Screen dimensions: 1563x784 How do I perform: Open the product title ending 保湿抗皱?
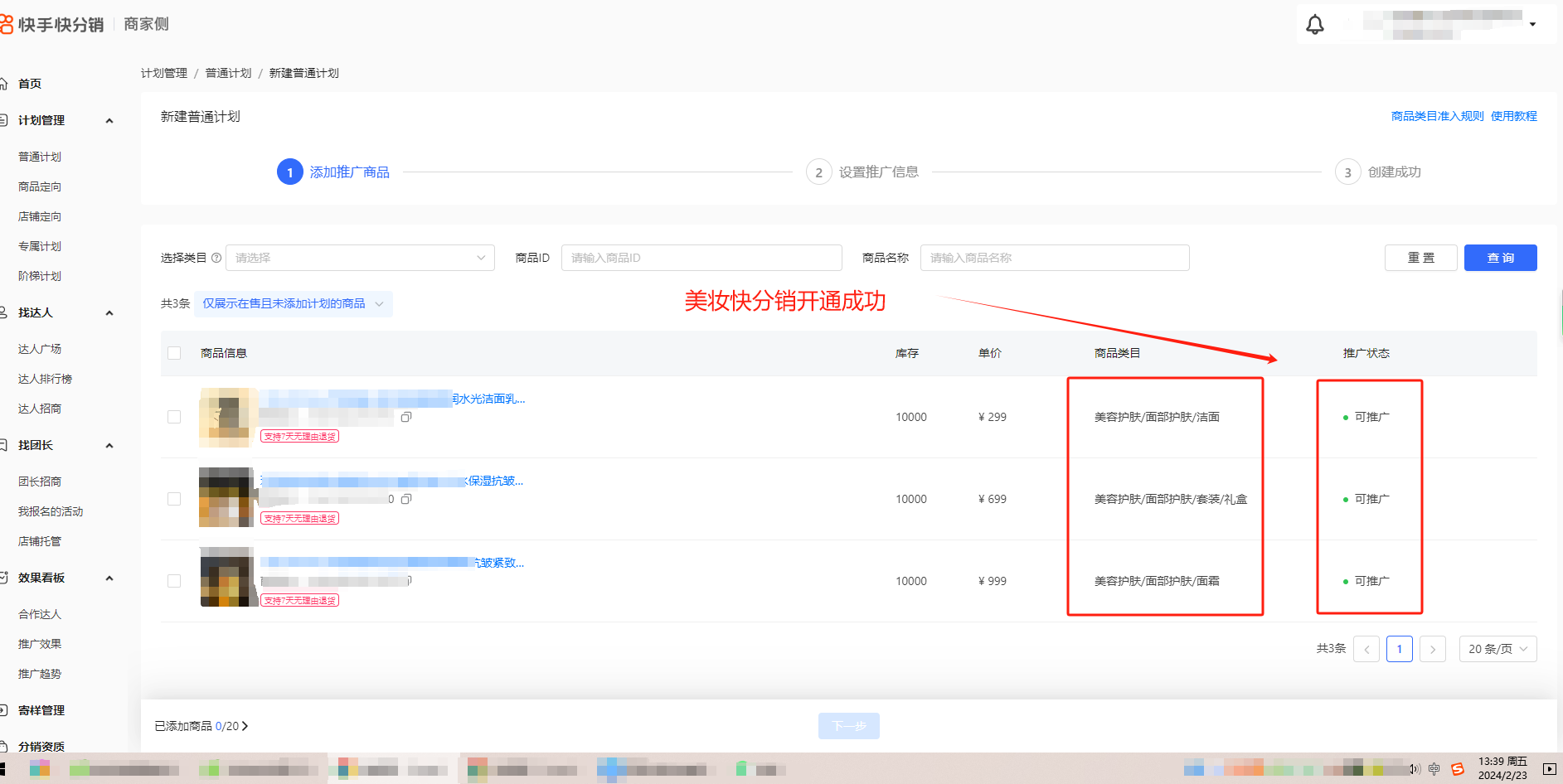[x=392, y=481]
